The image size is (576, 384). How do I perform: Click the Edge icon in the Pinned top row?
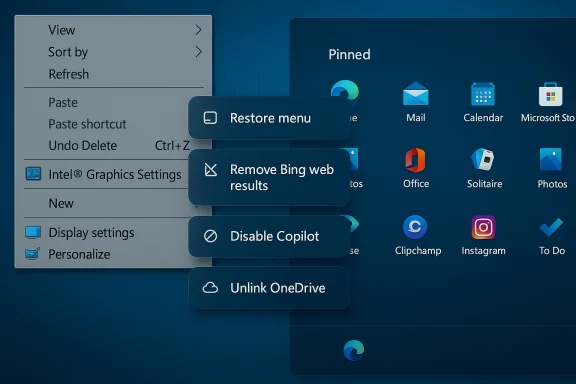click(345, 90)
